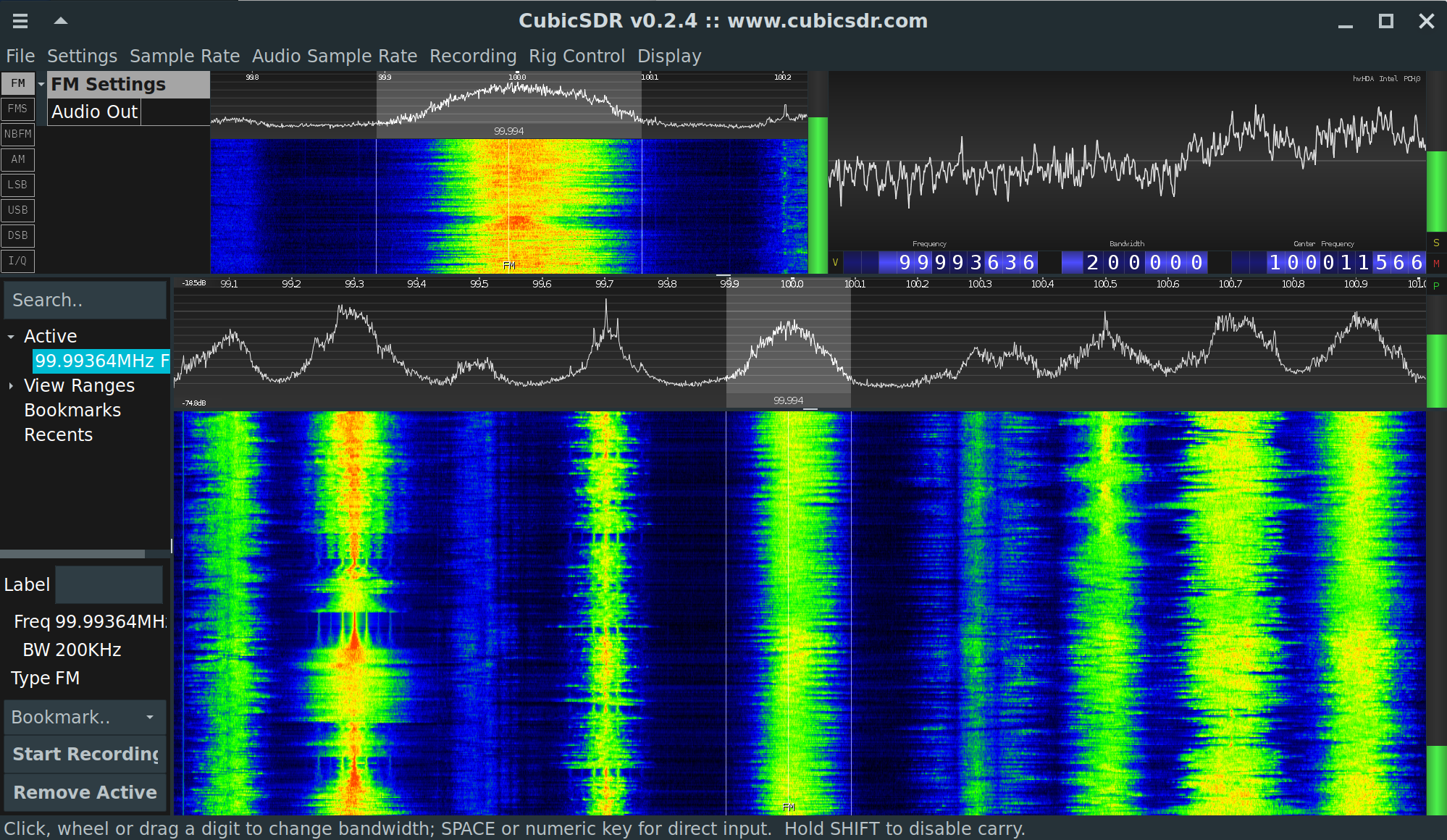Click the Type FM info text
1447x840 pixels.
click(45, 678)
